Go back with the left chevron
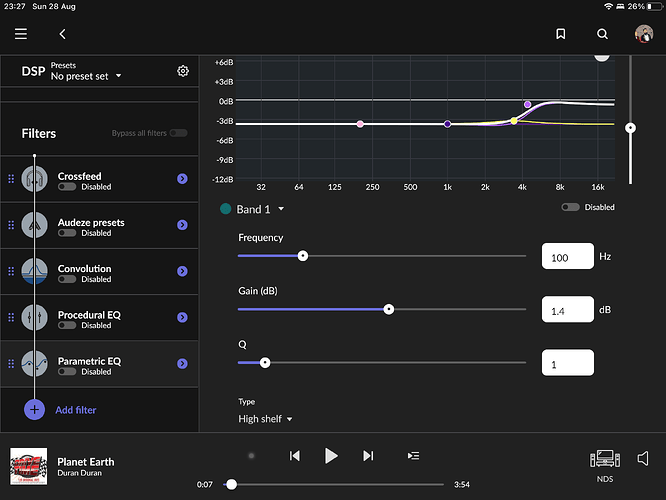Viewport: 666px width, 500px height. click(x=62, y=34)
